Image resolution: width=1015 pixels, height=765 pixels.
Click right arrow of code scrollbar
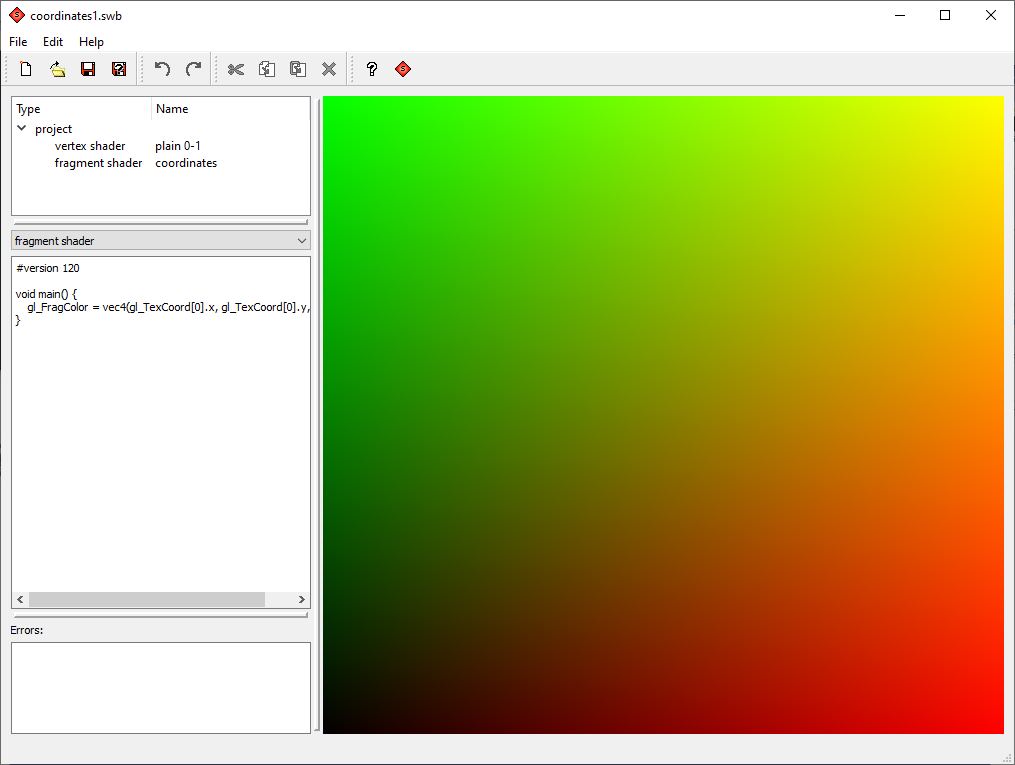(302, 599)
